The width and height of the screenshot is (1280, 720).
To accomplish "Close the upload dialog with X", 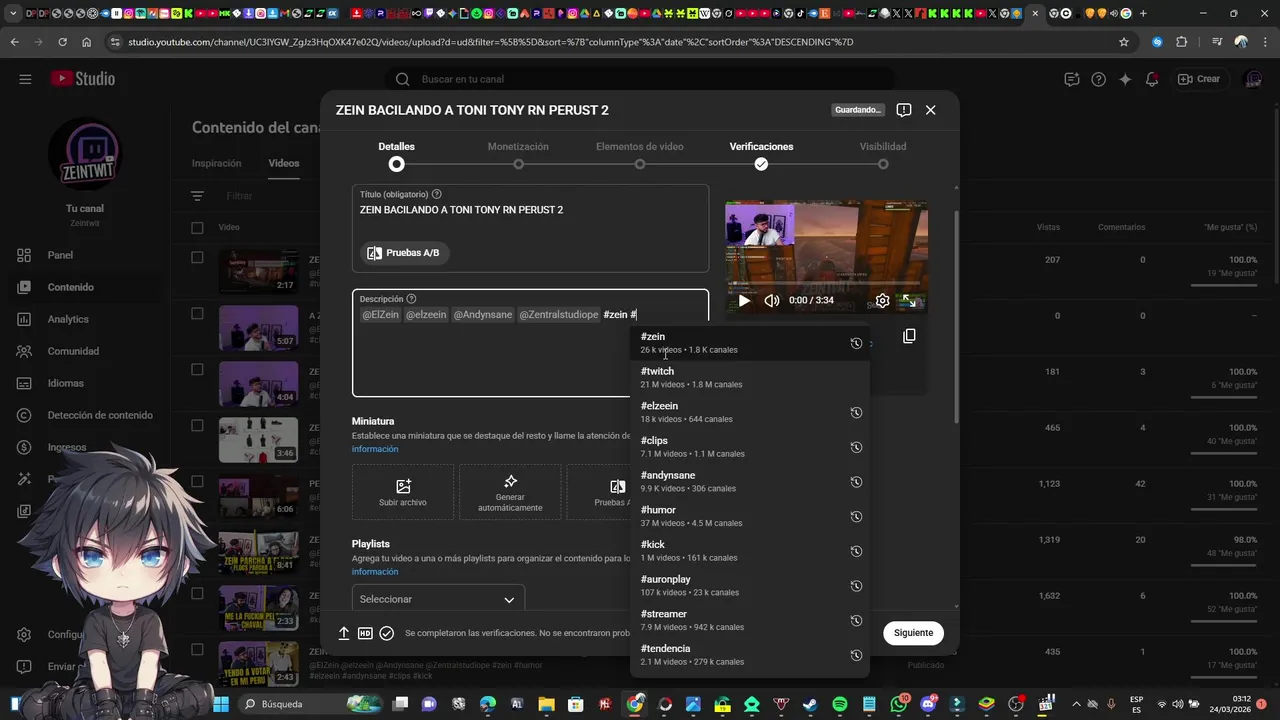I will 930,110.
